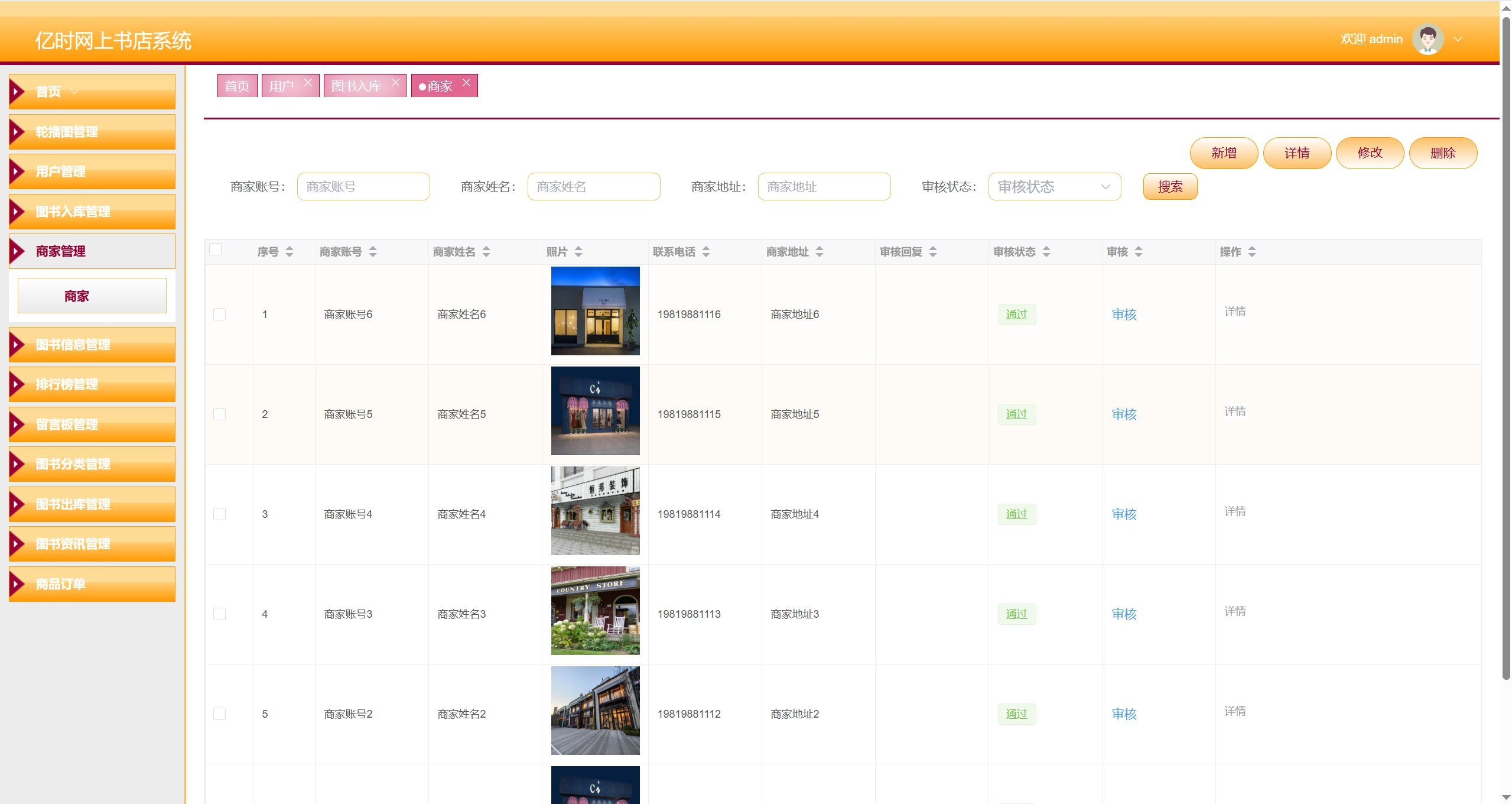
Task: Sort by 商家账号 column arrows
Action: 373,252
